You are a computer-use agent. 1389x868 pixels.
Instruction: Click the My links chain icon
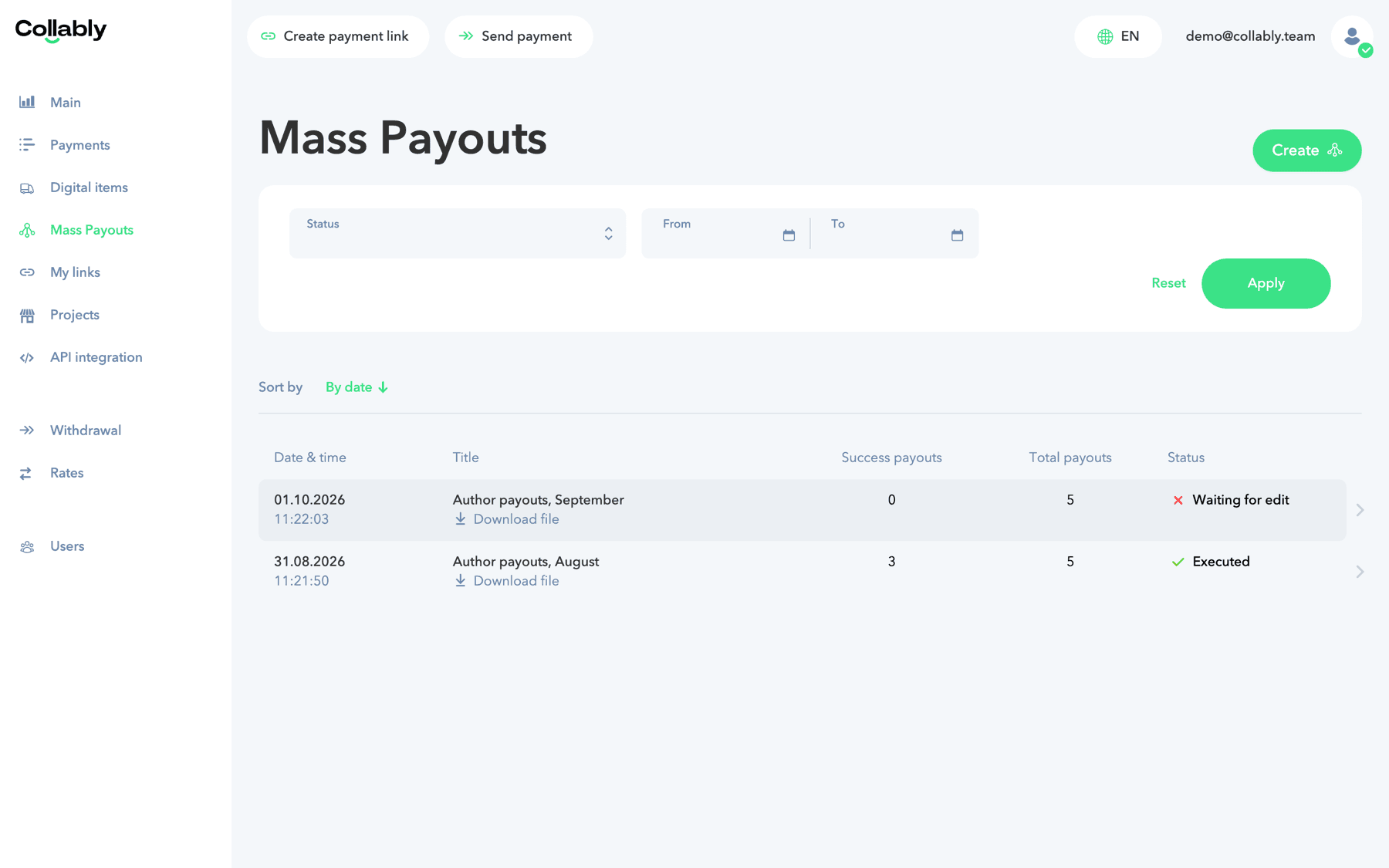click(x=27, y=272)
